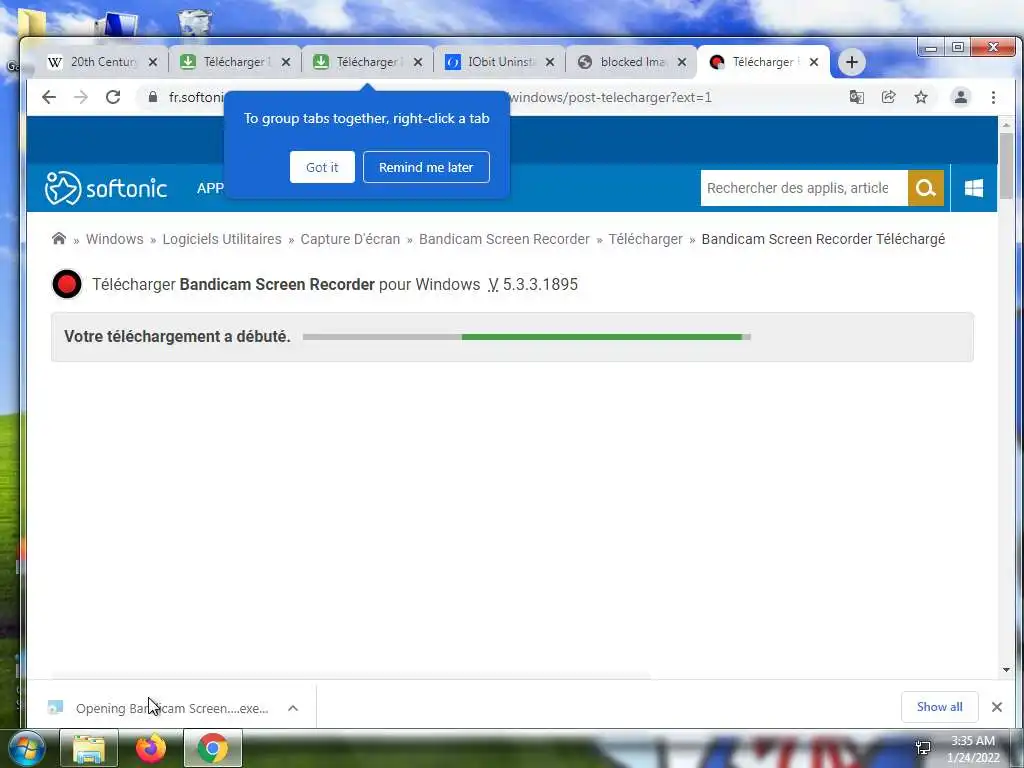Open the Télécharger breadcrumb link
The height and width of the screenshot is (768, 1024).
click(645, 239)
